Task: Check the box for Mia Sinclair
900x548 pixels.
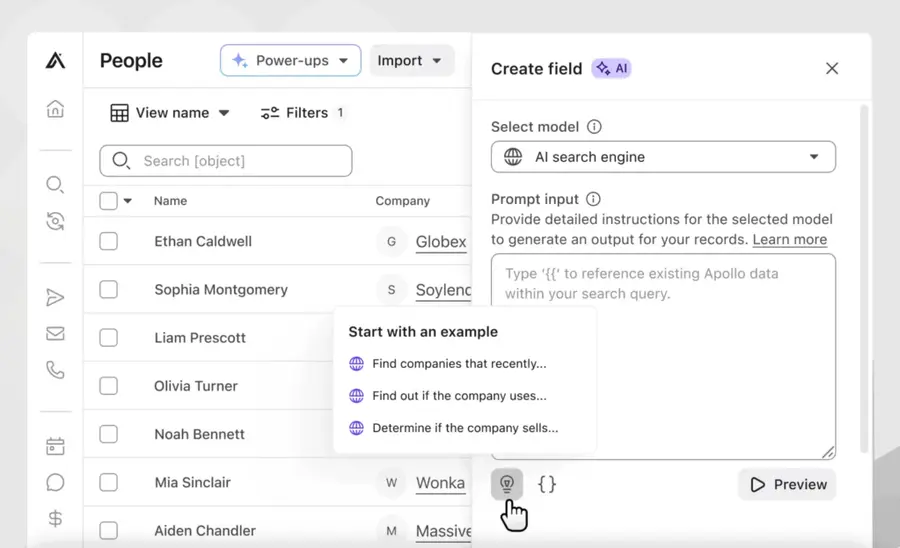Action: [108, 482]
